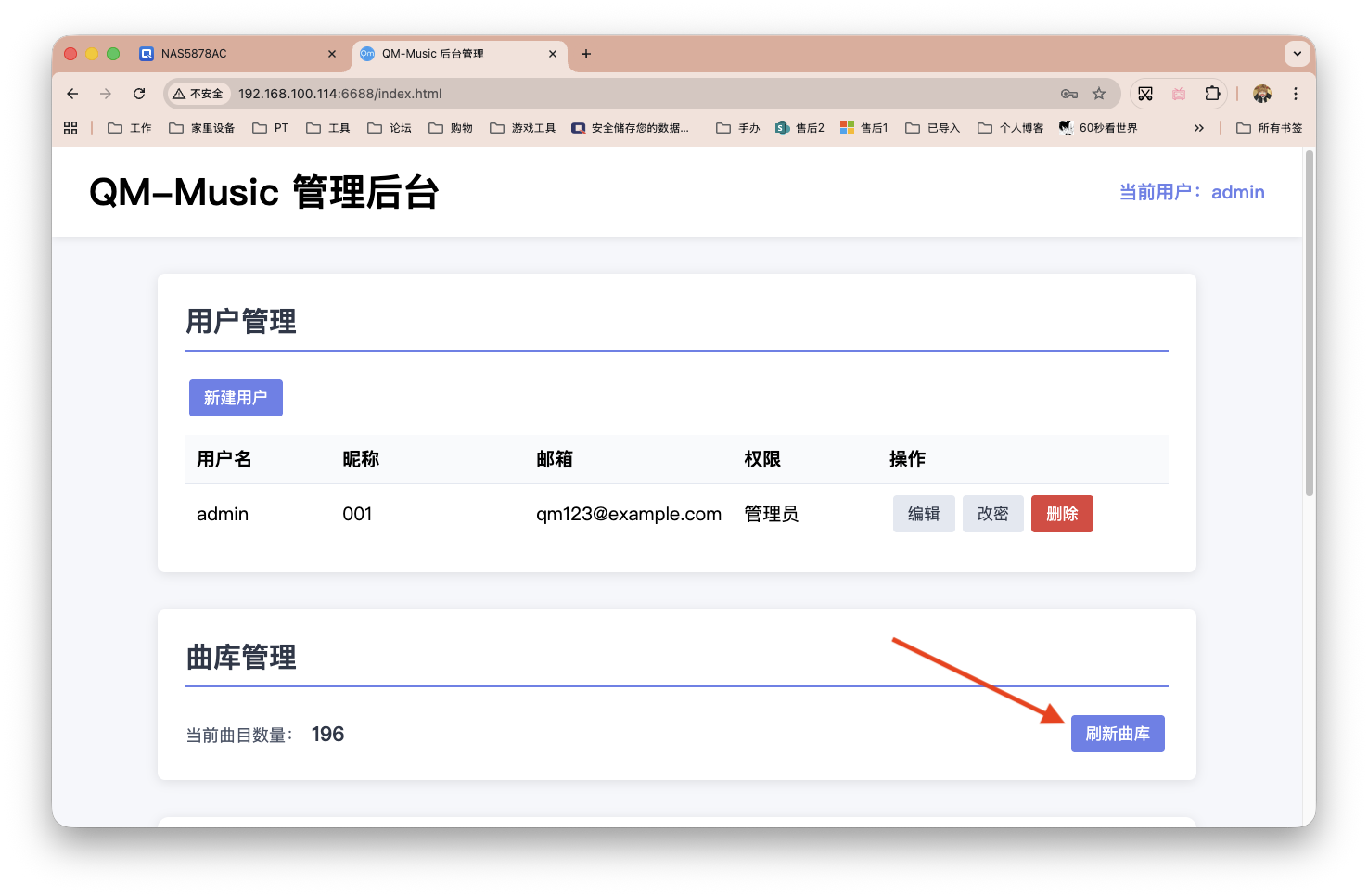The width and height of the screenshot is (1368, 896).
Task: Reload the page with the refresh icon
Action: (139, 94)
